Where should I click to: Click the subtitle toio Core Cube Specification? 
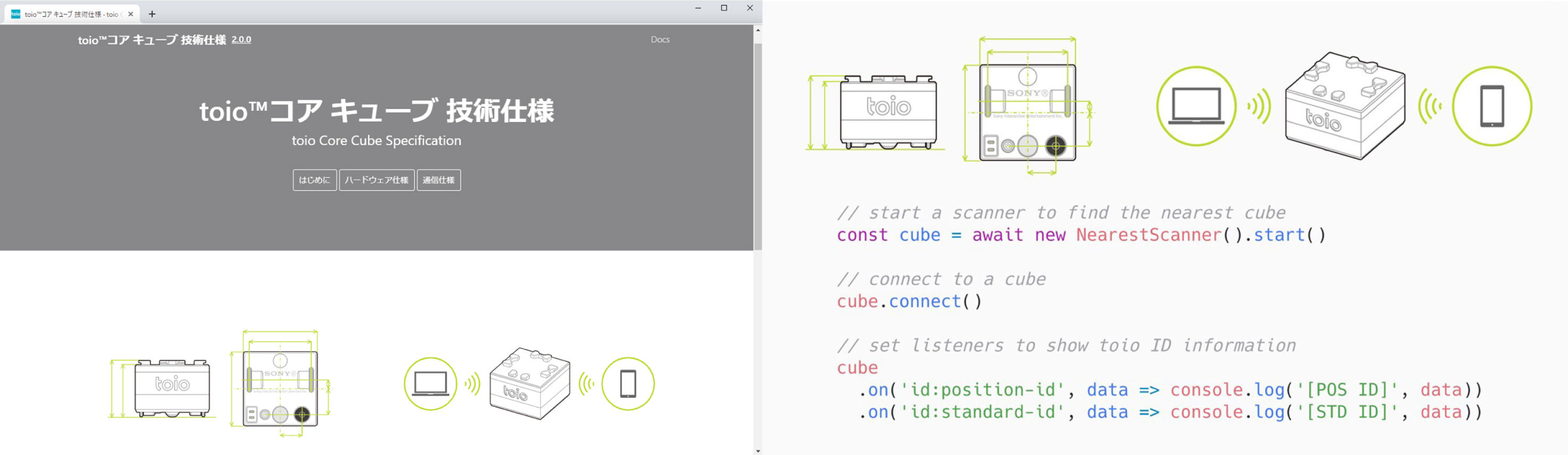point(376,140)
